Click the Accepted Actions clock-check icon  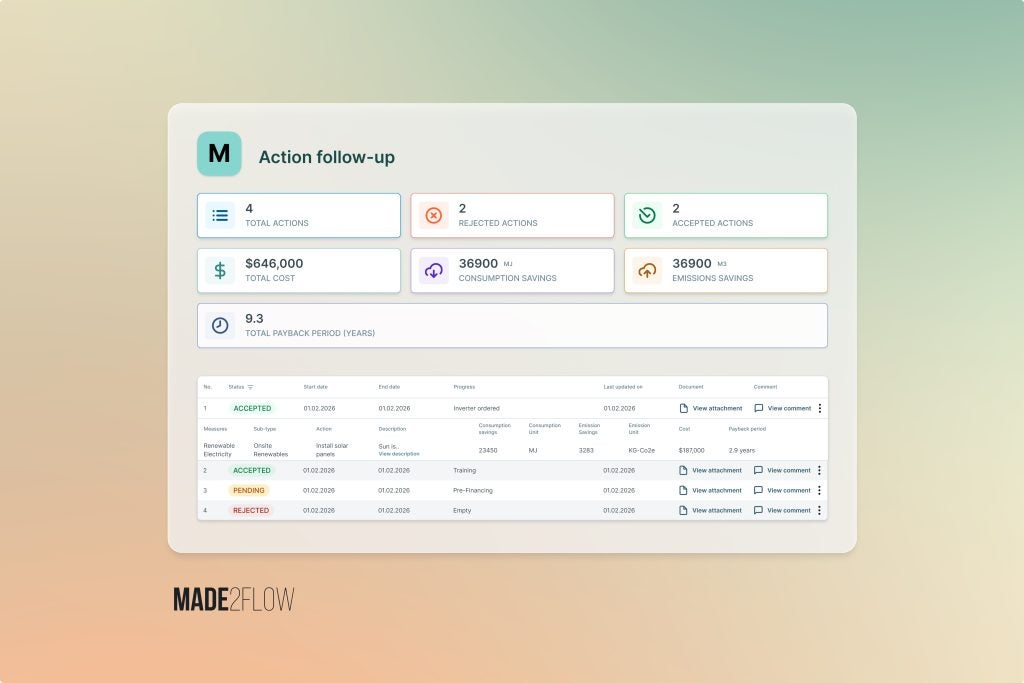(647, 215)
